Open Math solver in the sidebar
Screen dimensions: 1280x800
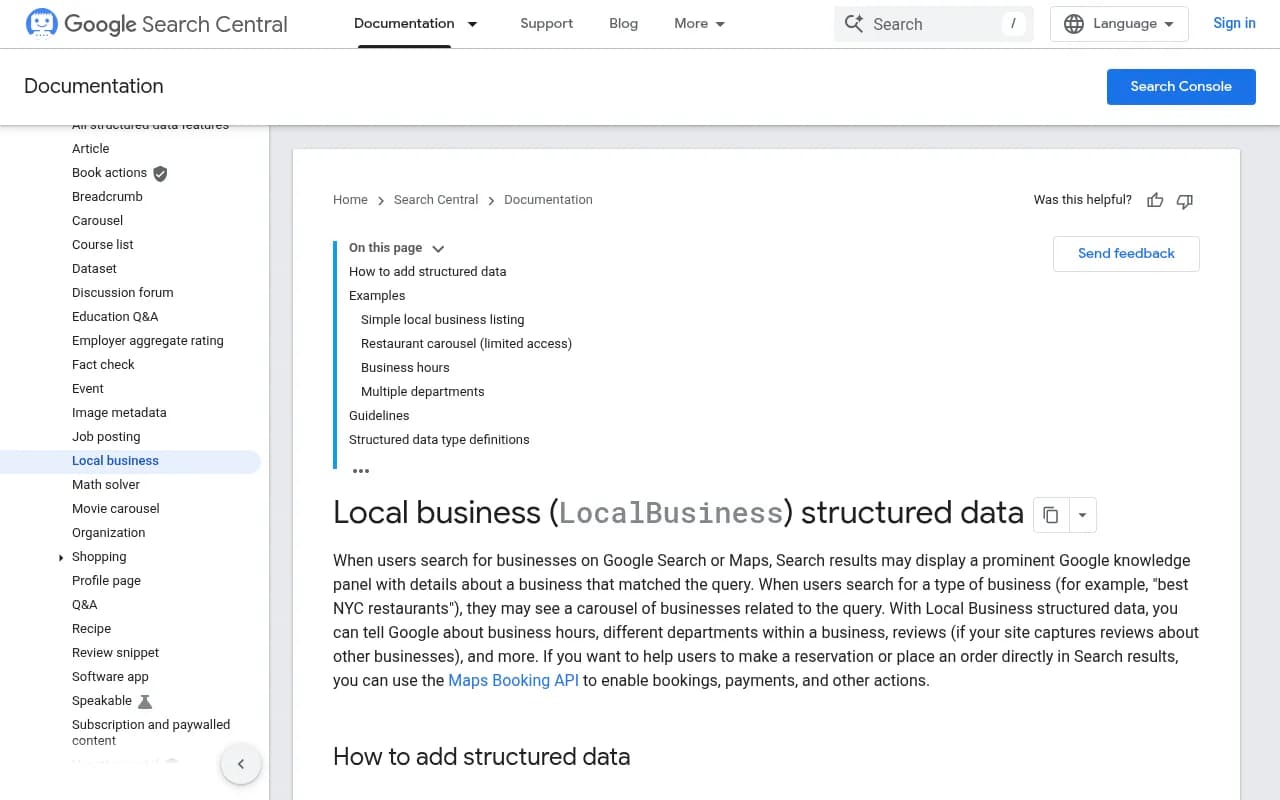pyautogui.click(x=106, y=485)
